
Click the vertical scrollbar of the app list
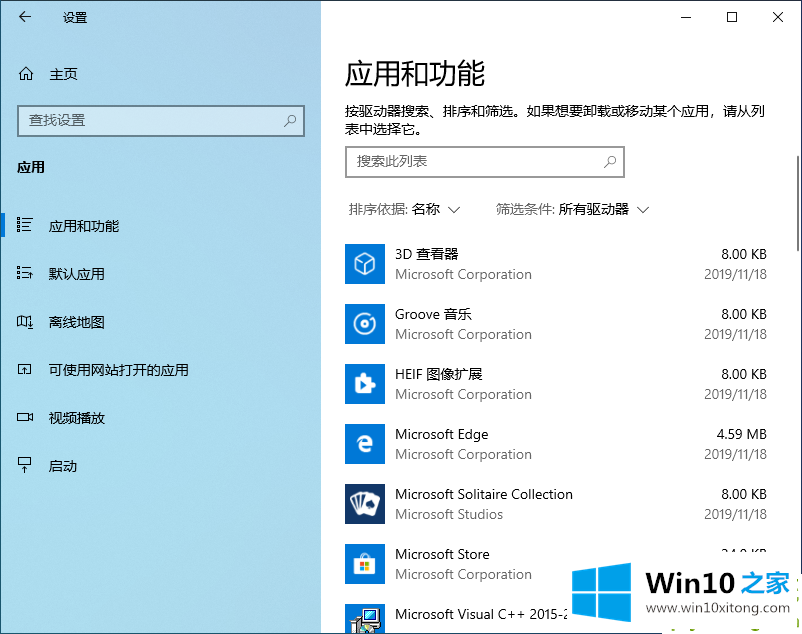pyautogui.click(x=797, y=202)
